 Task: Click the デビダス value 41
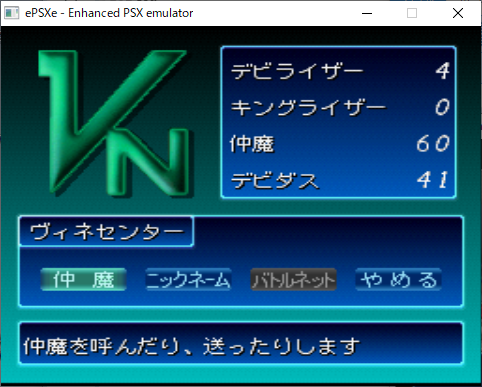432,180
